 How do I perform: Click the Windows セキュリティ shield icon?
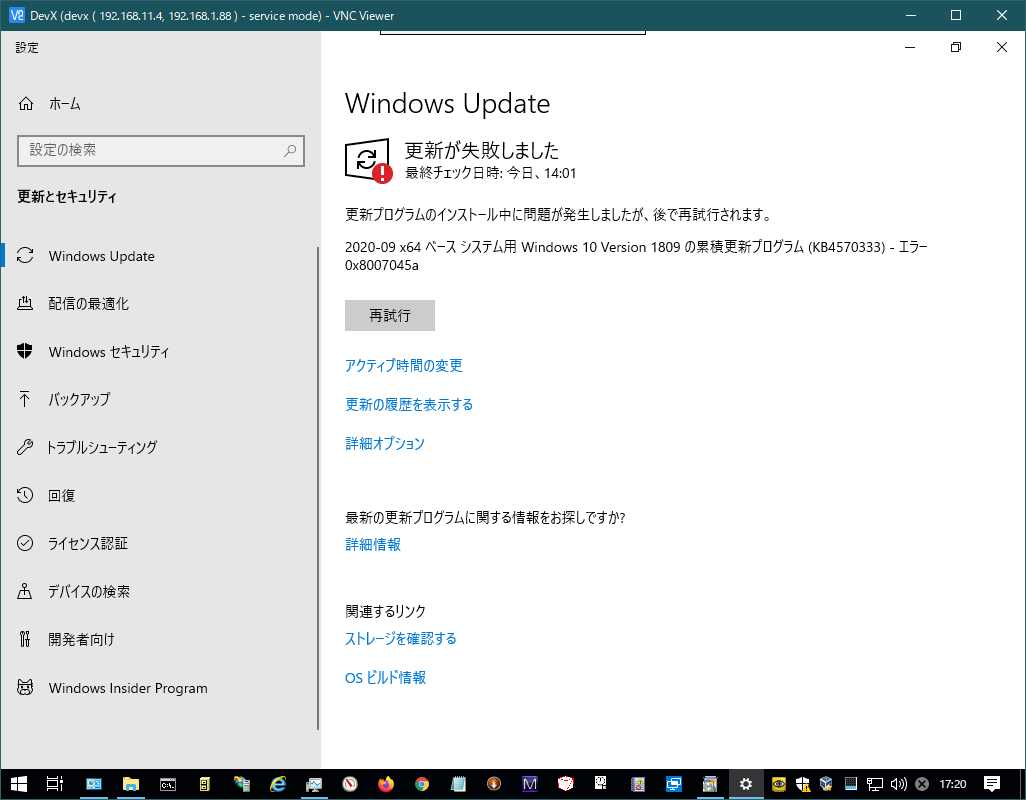(25, 351)
